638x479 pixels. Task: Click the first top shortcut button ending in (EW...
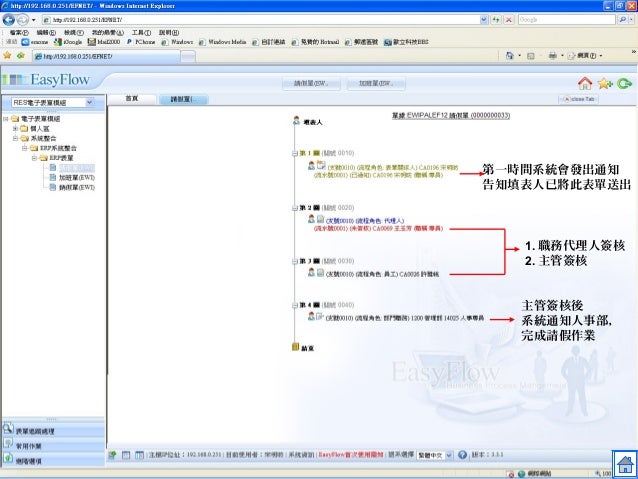311,83
